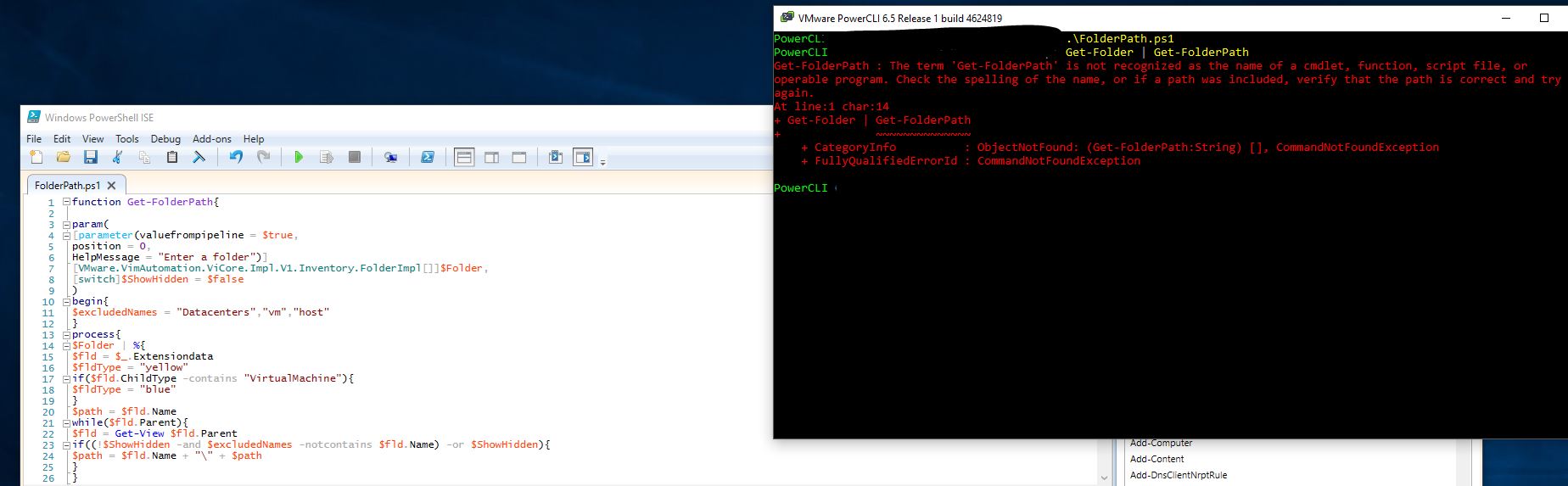Click the $excludedNames assignment on line 11
This screenshot has width=1568, height=486.
pyautogui.click(x=200, y=312)
